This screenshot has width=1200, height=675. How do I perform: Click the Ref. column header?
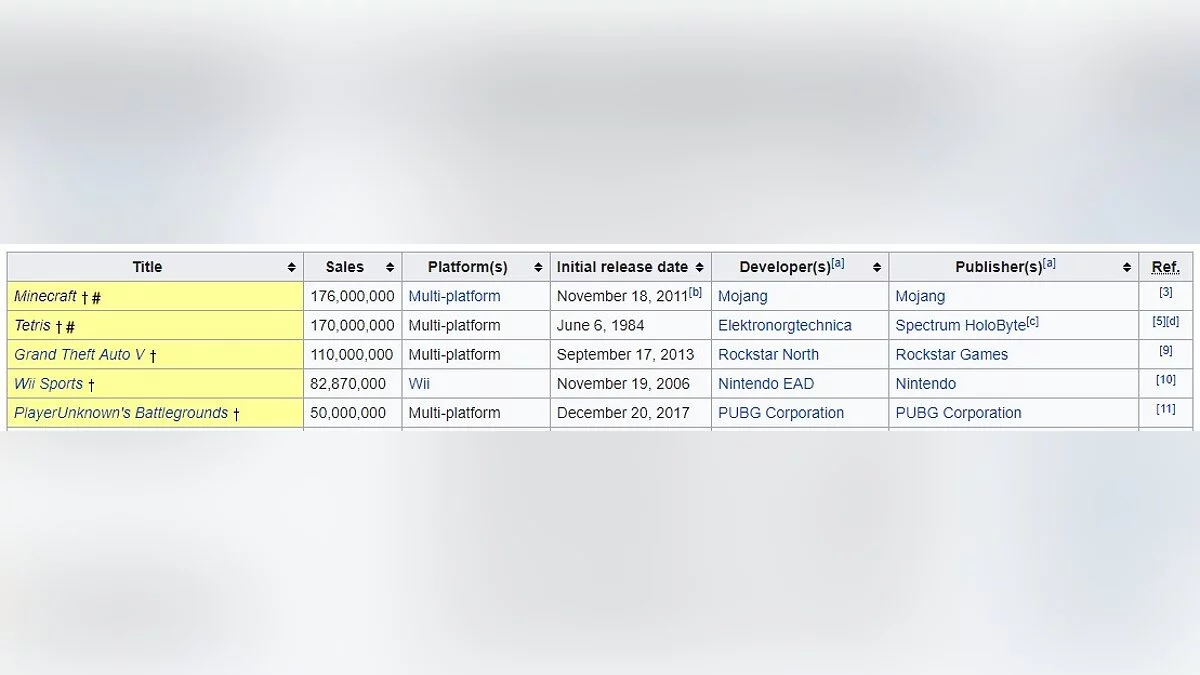point(1166,267)
